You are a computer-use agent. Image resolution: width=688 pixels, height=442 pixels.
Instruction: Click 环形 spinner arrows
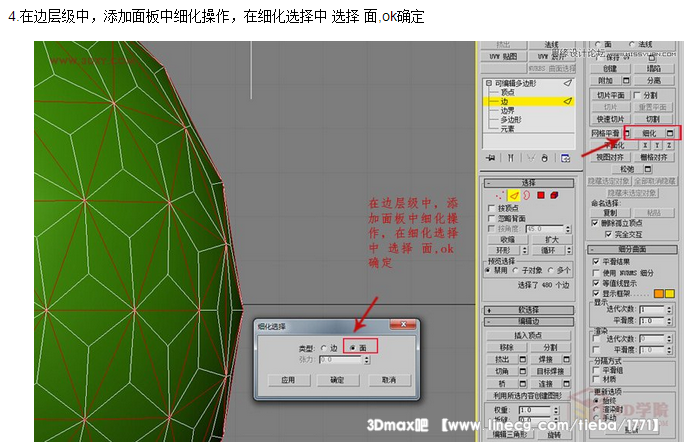pos(525,250)
